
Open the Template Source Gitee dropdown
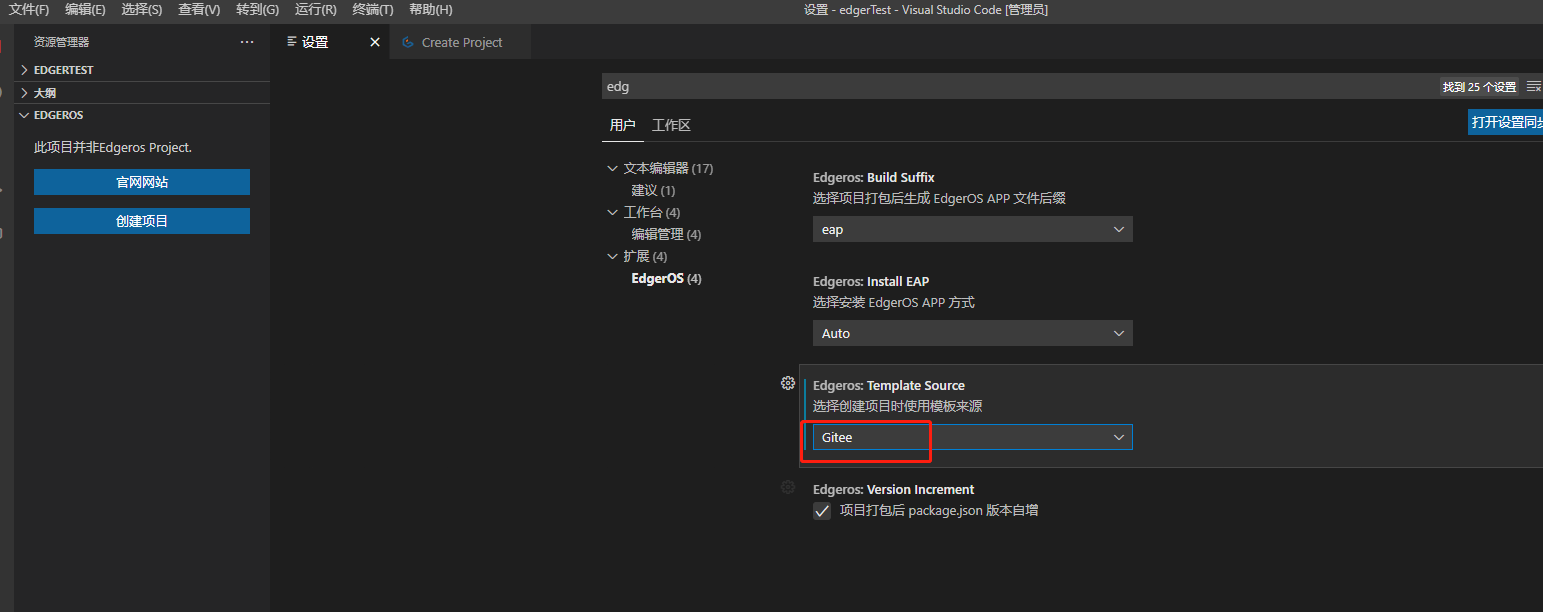[x=972, y=437]
